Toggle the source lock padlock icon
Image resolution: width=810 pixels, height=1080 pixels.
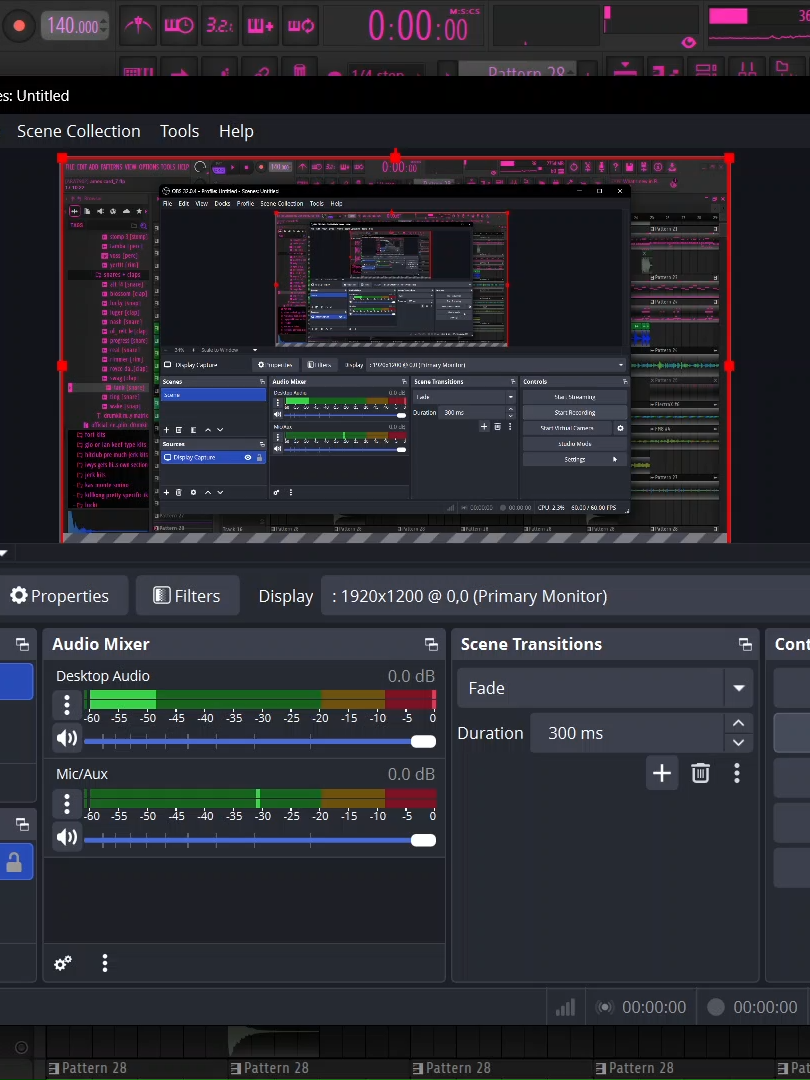[14, 862]
